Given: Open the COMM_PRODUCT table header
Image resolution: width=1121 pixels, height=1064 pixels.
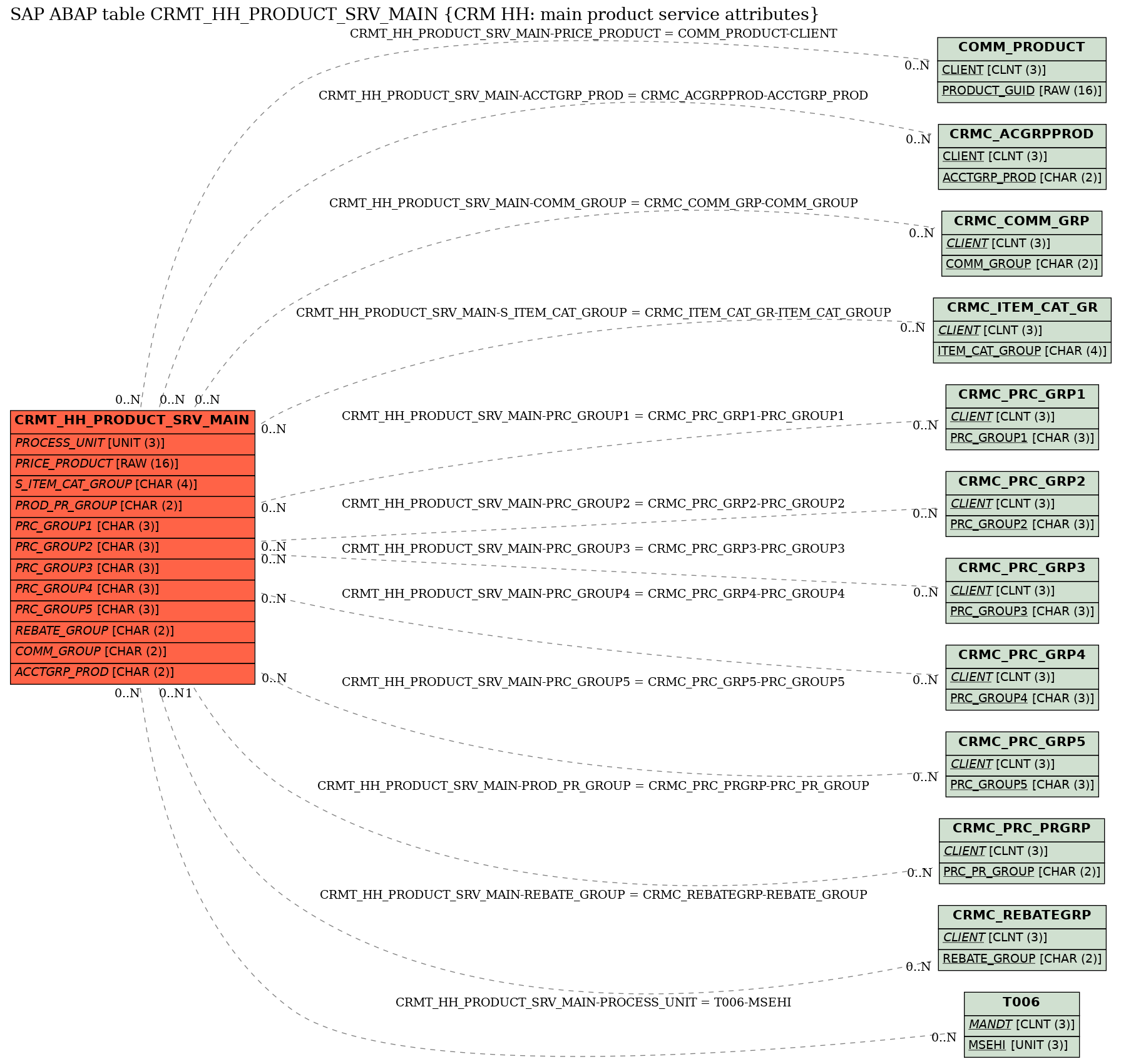Looking at the screenshot, I should pyautogui.click(x=1021, y=48).
